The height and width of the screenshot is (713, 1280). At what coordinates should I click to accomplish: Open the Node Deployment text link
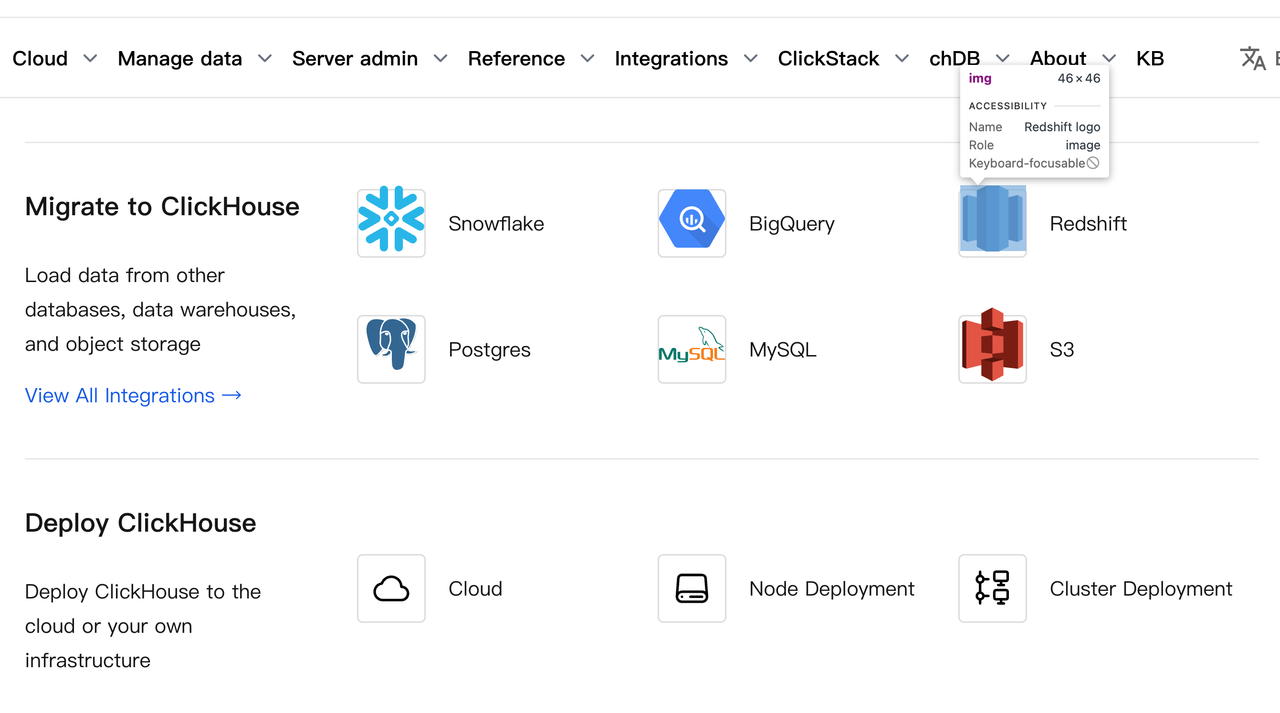832,589
